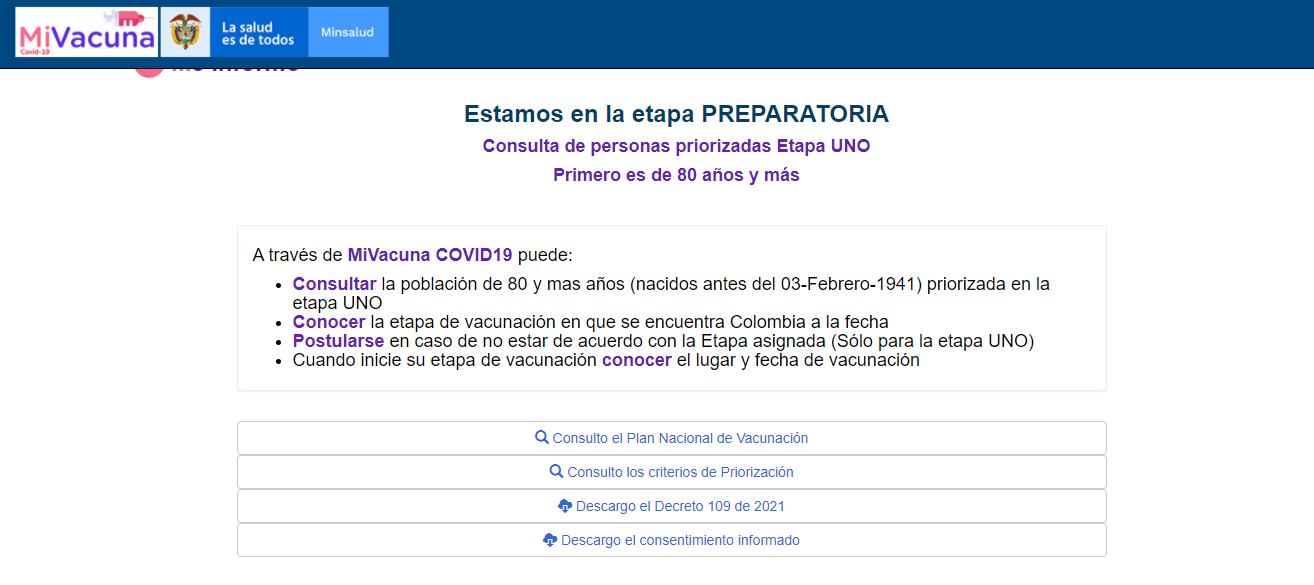
Task: Open the Minsalud badge in header
Action: [348, 33]
